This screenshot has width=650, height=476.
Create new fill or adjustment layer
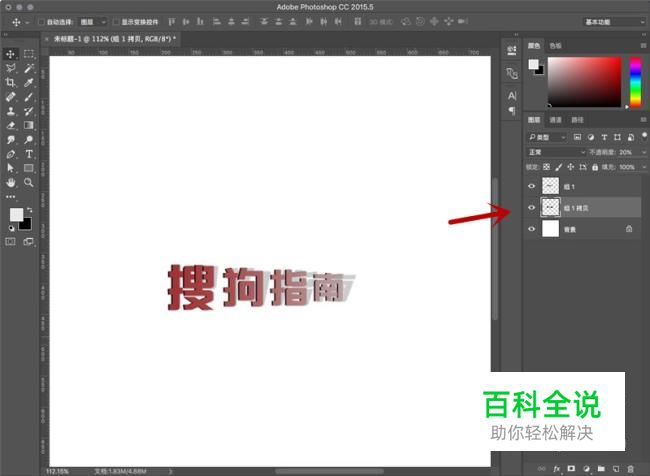click(586, 469)
